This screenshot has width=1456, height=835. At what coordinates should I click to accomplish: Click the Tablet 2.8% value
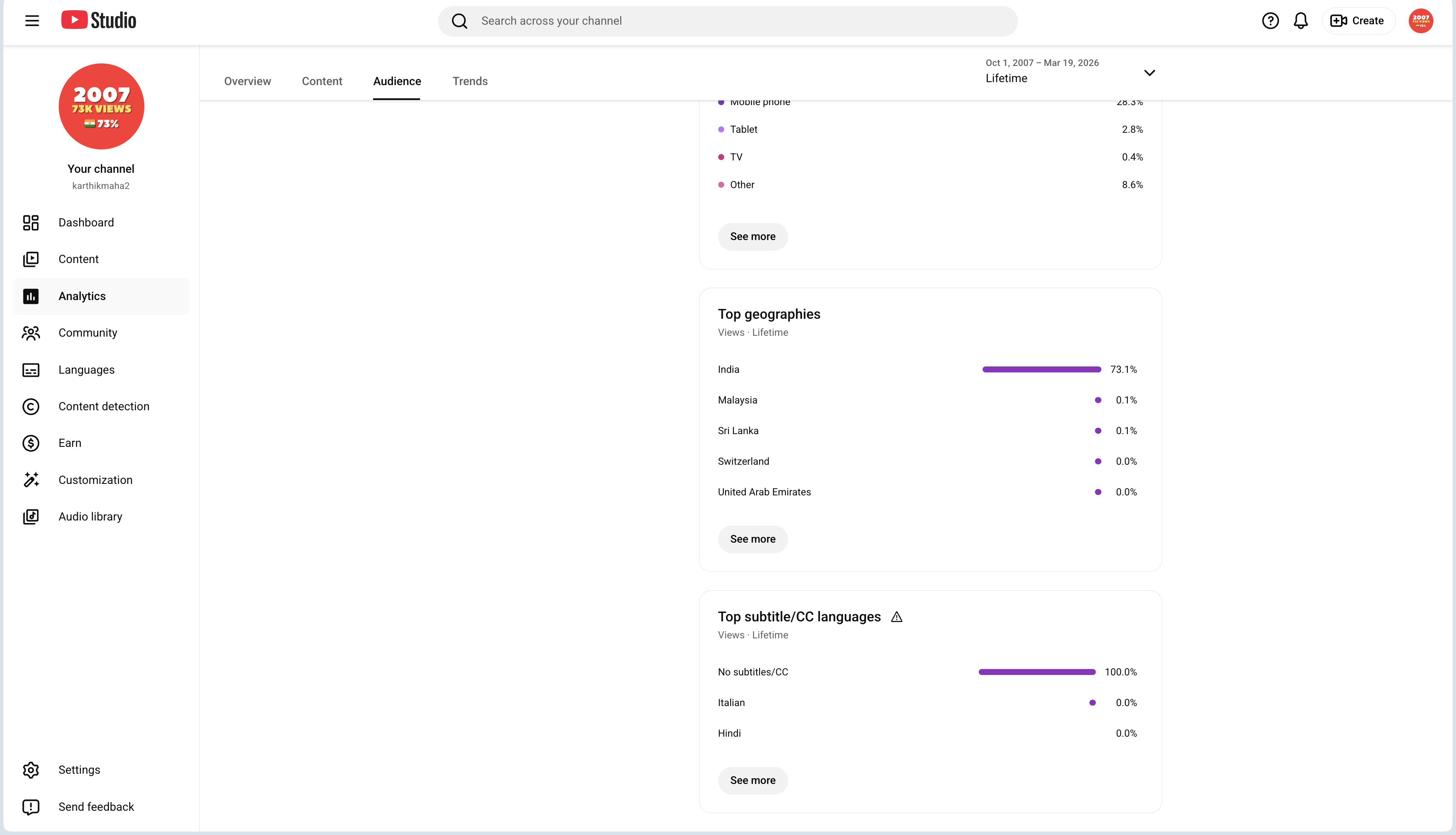pos(1132,130)
